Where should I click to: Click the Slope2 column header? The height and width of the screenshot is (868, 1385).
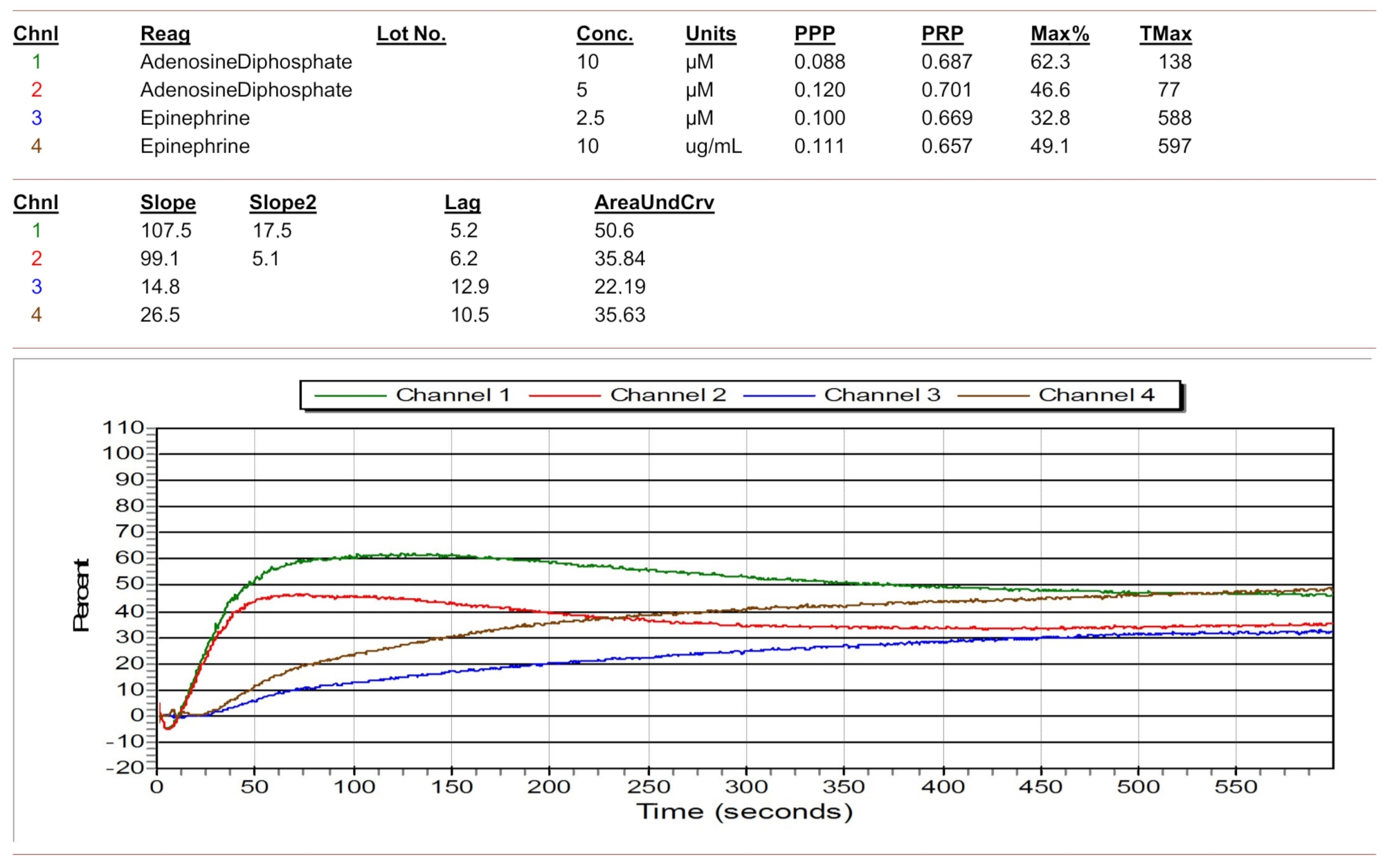click(282, 203)
